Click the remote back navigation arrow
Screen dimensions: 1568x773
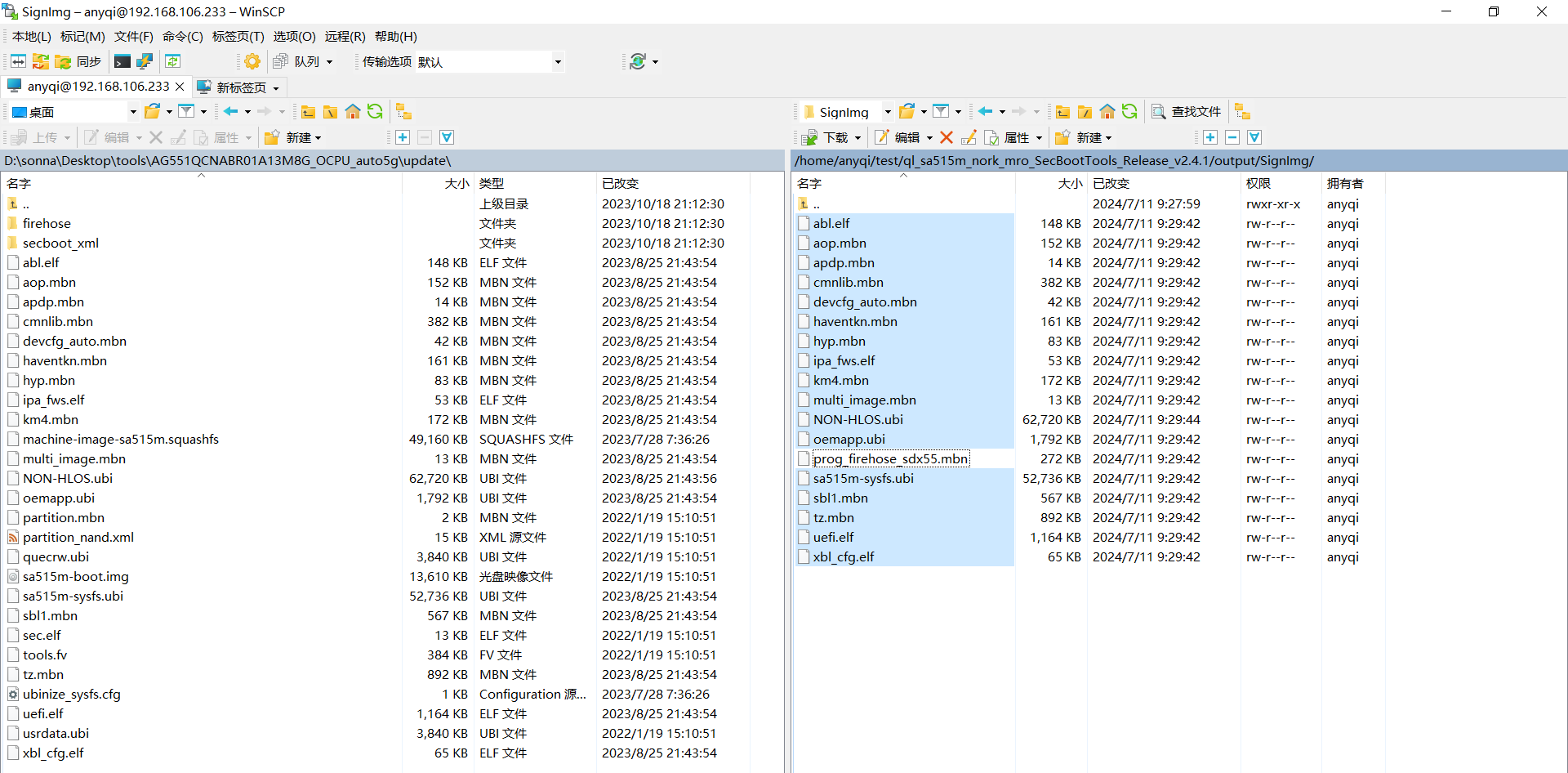tap(986, 112)
